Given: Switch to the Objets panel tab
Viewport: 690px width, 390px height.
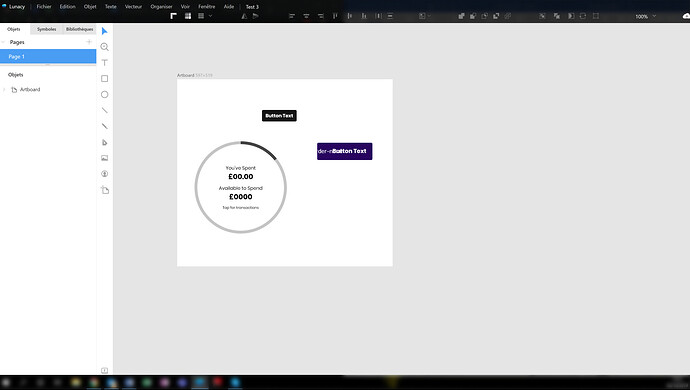Looking at the screenshot, I should 14,29.
